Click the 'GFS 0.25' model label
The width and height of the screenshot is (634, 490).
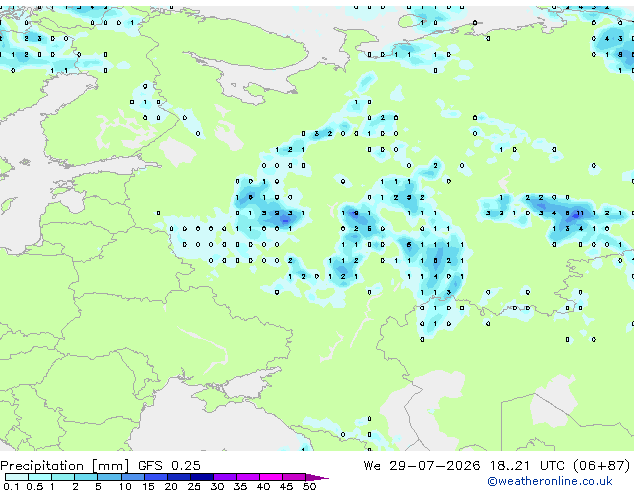pyautogui.click(x=169, y=466)
